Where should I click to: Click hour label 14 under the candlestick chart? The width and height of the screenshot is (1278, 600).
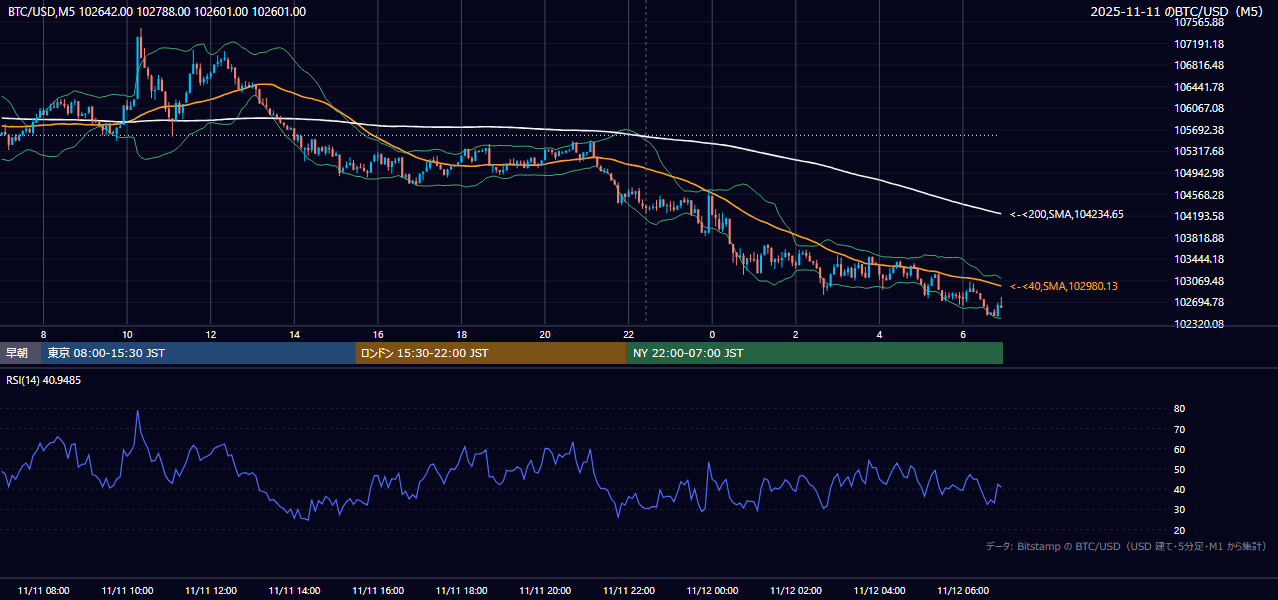click(294, 334)
